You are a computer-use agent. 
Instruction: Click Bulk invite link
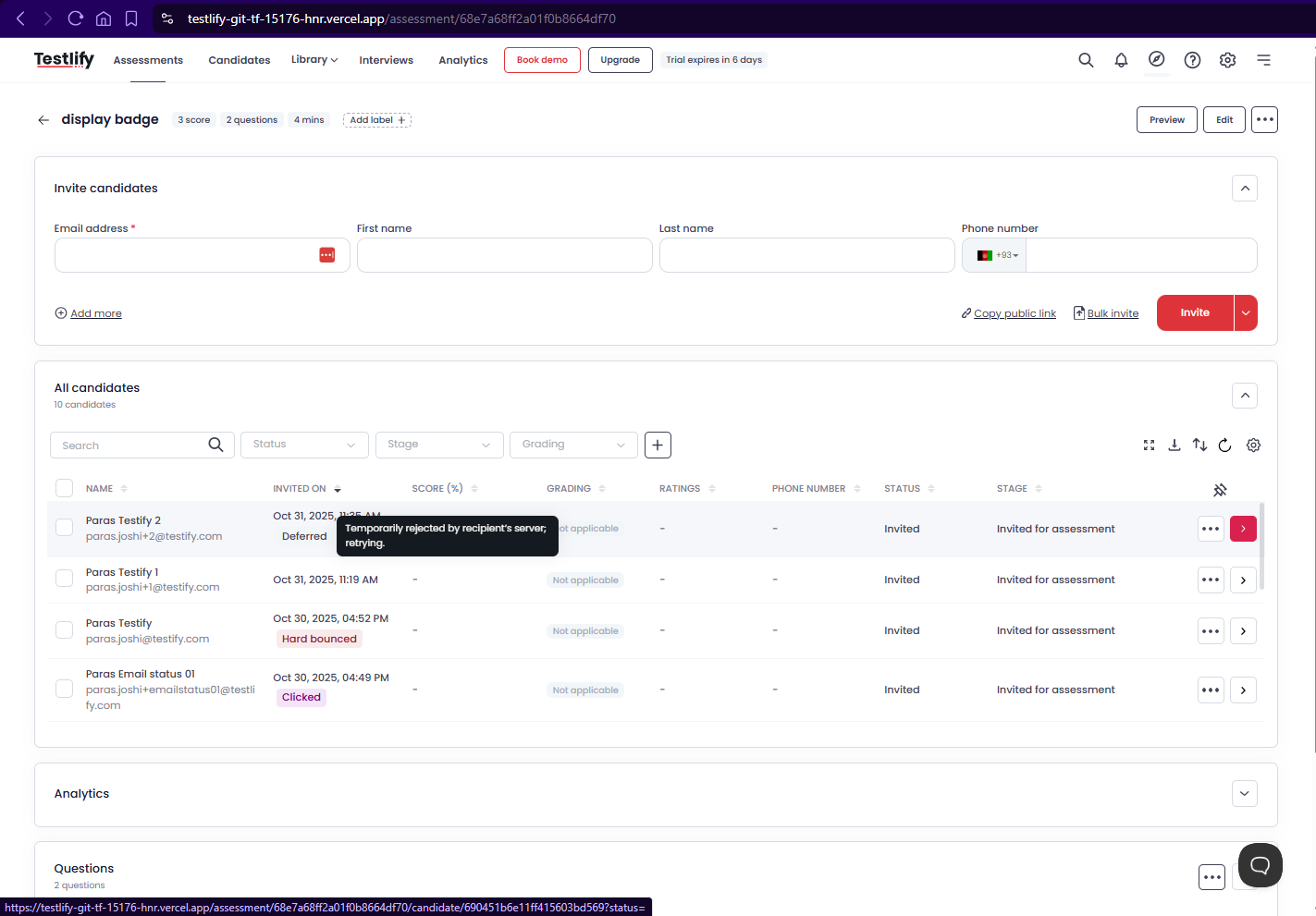click(1106, 313)
